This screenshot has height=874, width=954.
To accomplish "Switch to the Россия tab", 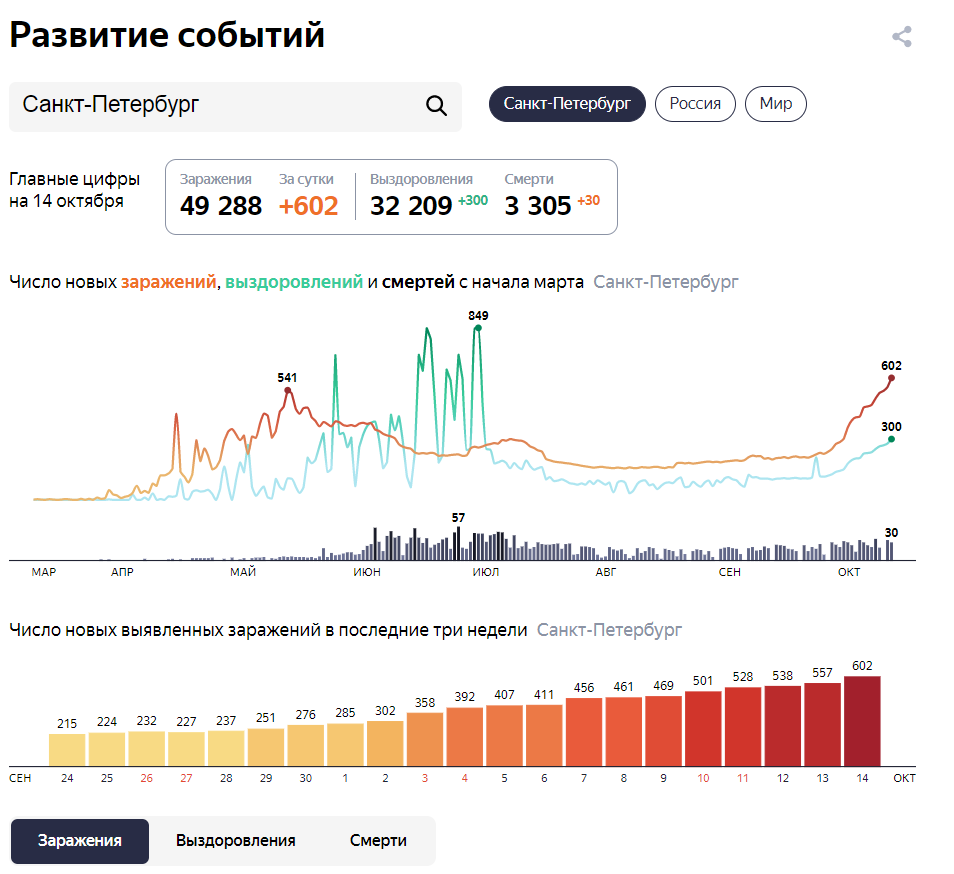I will (695, 103).
